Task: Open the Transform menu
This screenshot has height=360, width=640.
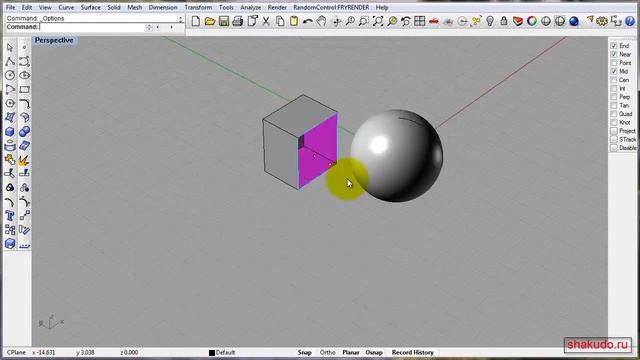Action: tap(198, 7)
